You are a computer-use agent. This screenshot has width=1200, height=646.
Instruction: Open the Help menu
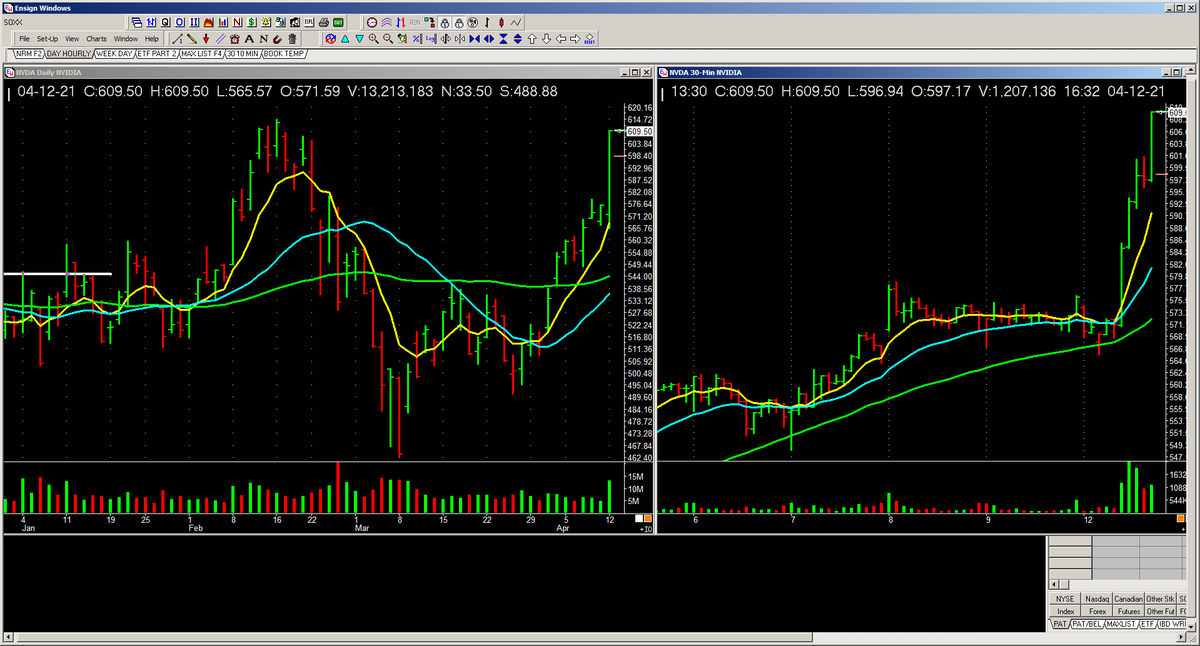point(152,39)
